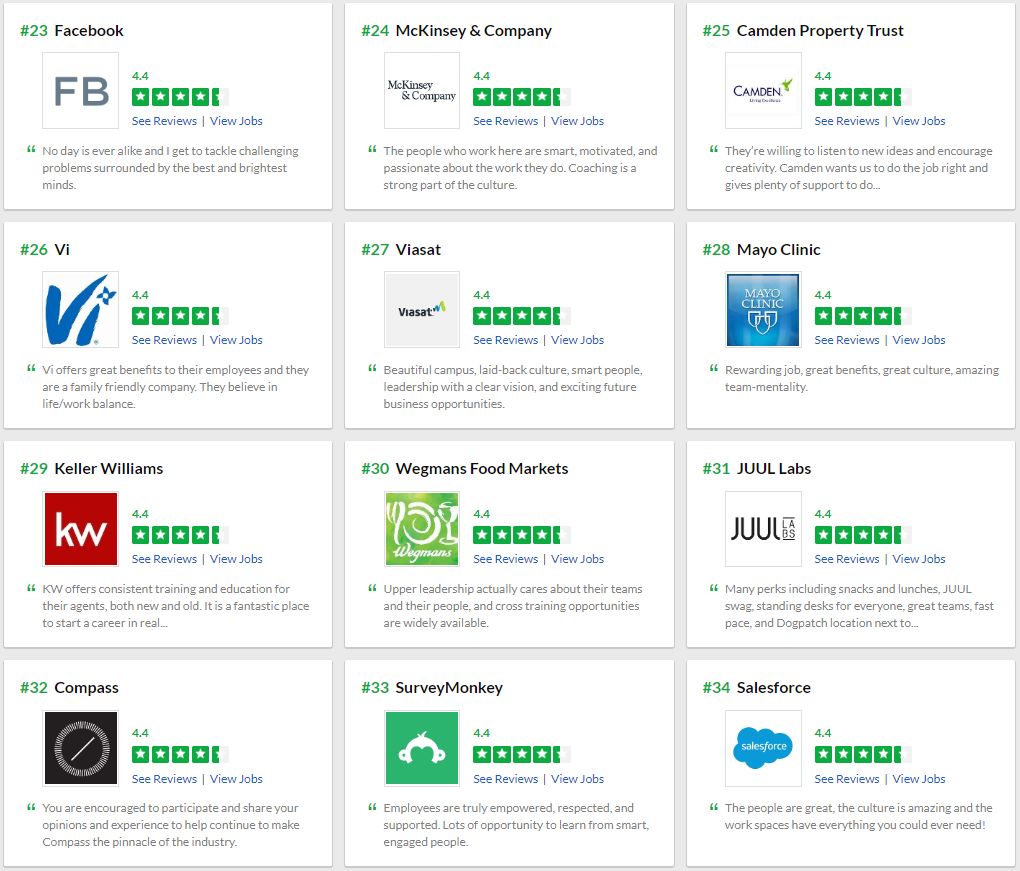
Task: Click the '#33 SurveyMonkey' heading
Action: [x=433, y=688]
